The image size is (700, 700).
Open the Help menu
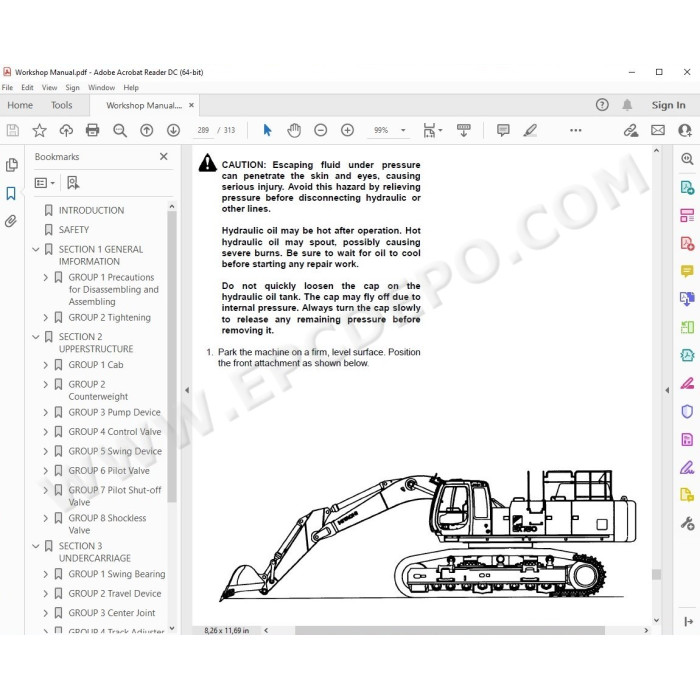coord(131,88)
